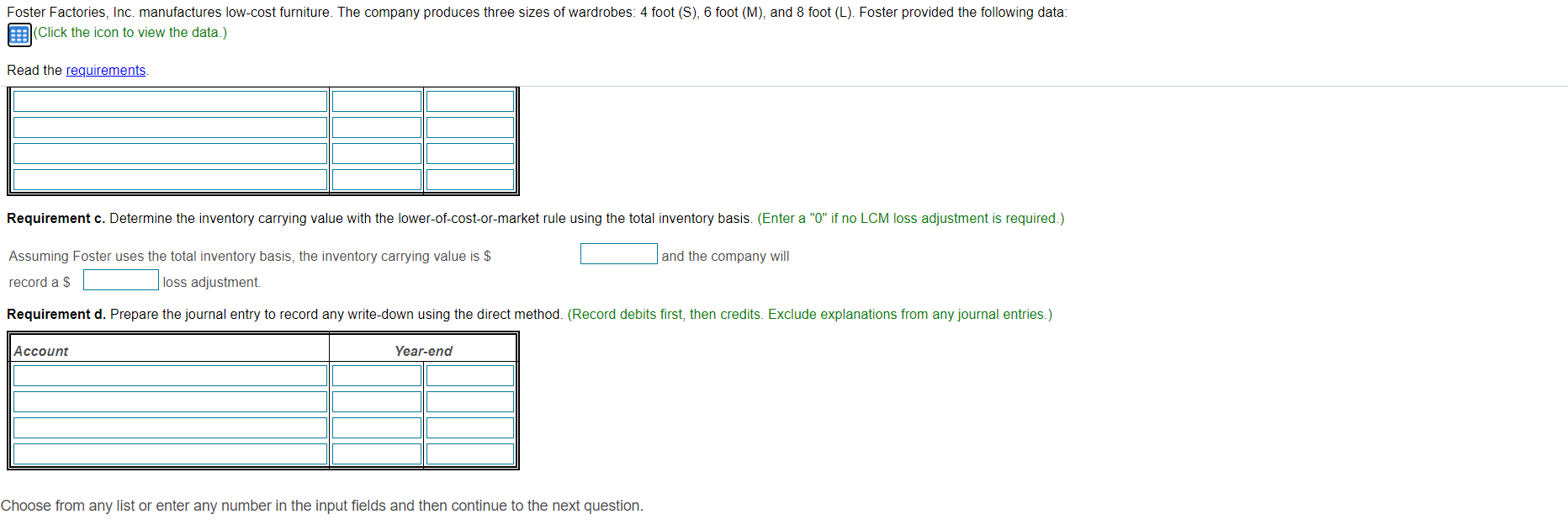This screenshot has height=520, width=1568.
Task: Click the loss adjustment amount input box
Action: tap(120, 279)
